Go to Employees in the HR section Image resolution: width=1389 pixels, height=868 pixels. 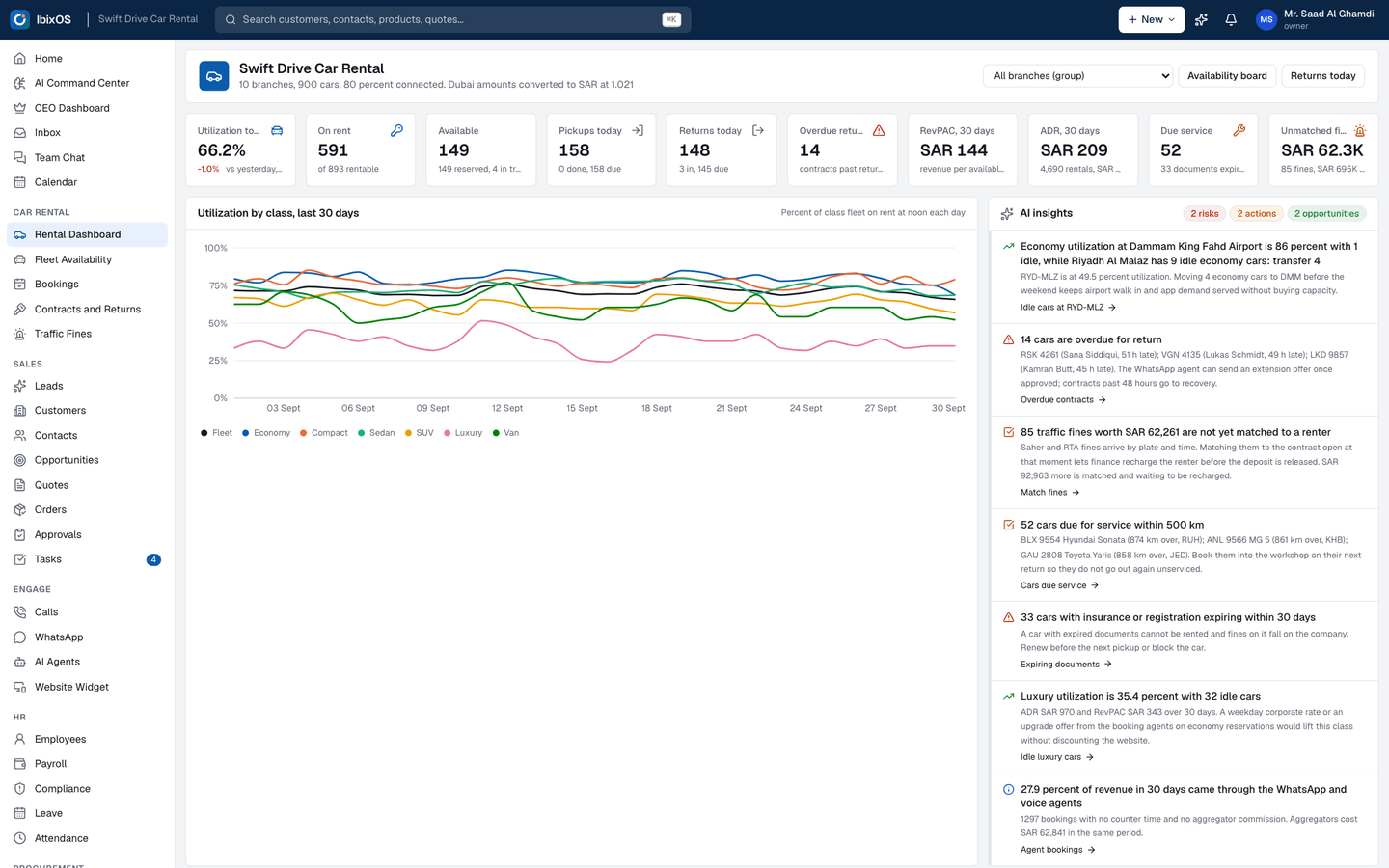tap(87, 739)
